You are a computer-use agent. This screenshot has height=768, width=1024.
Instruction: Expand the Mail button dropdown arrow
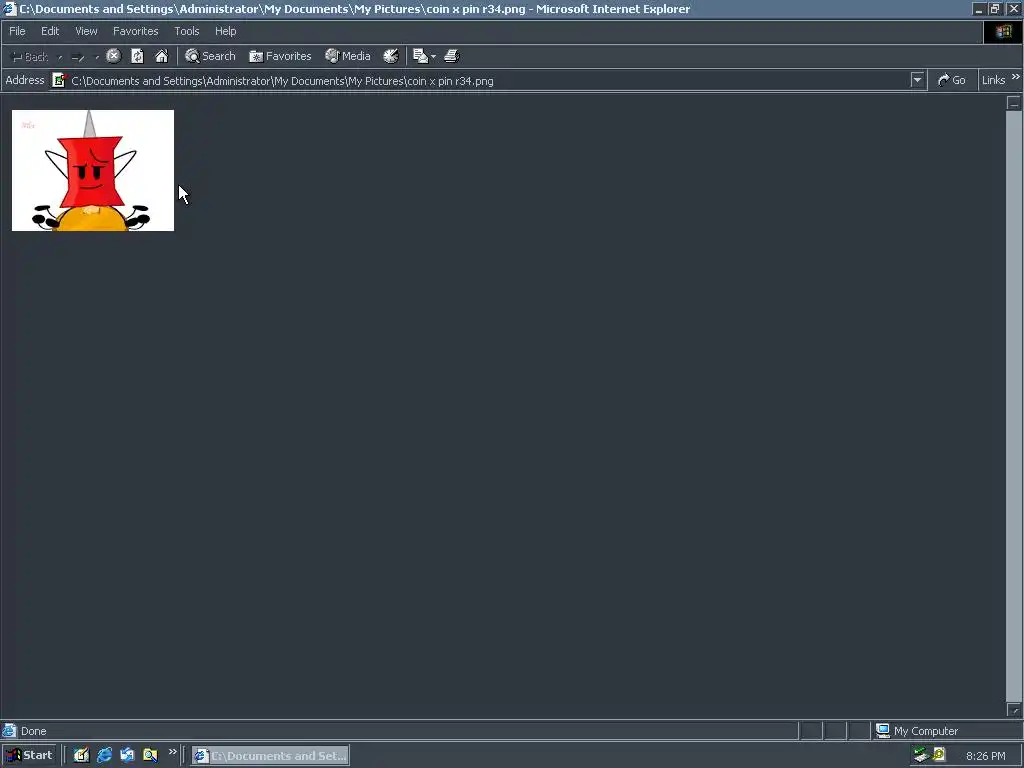click(434, 57)
